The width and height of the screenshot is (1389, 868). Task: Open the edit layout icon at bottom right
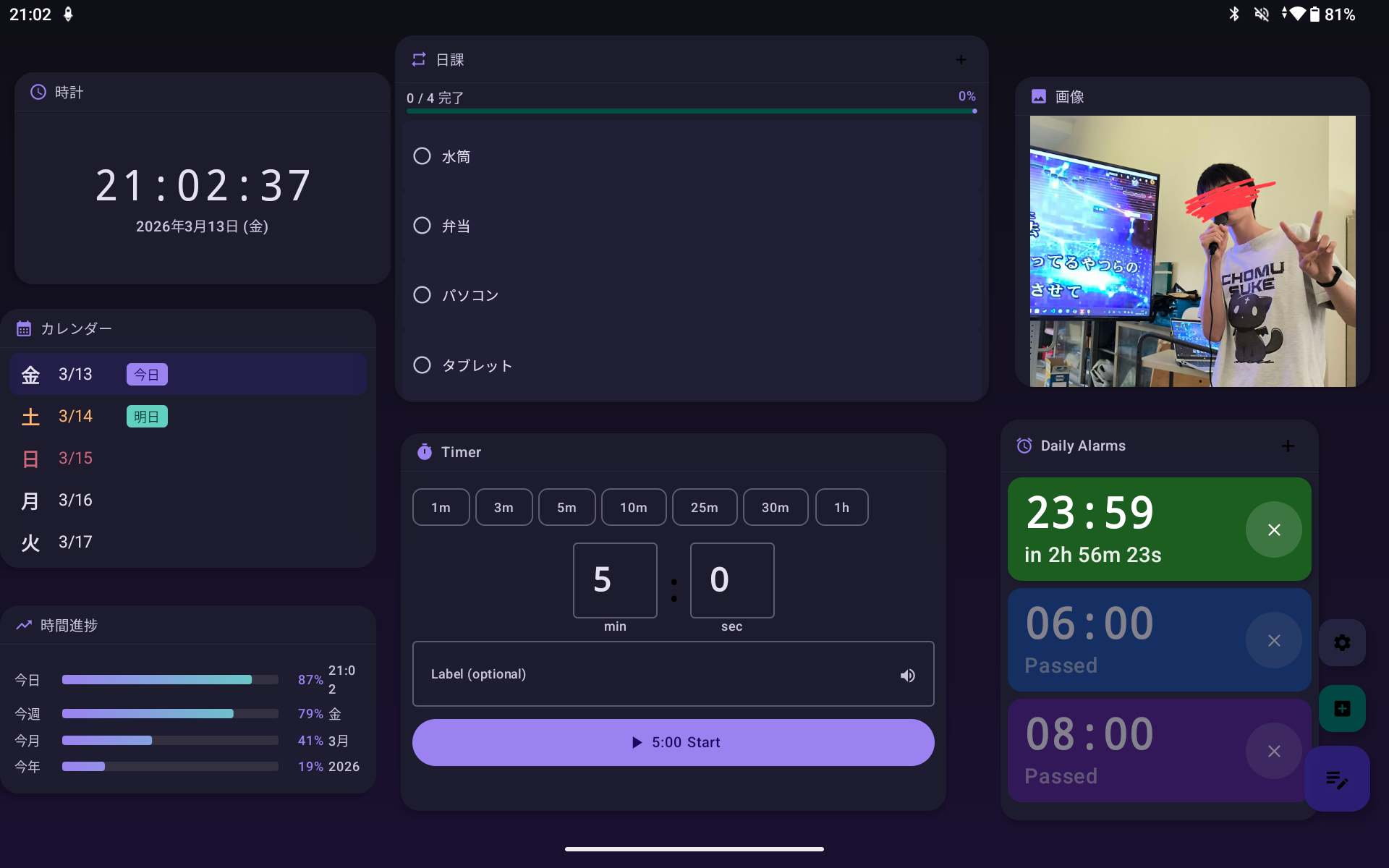point(1337,779)
